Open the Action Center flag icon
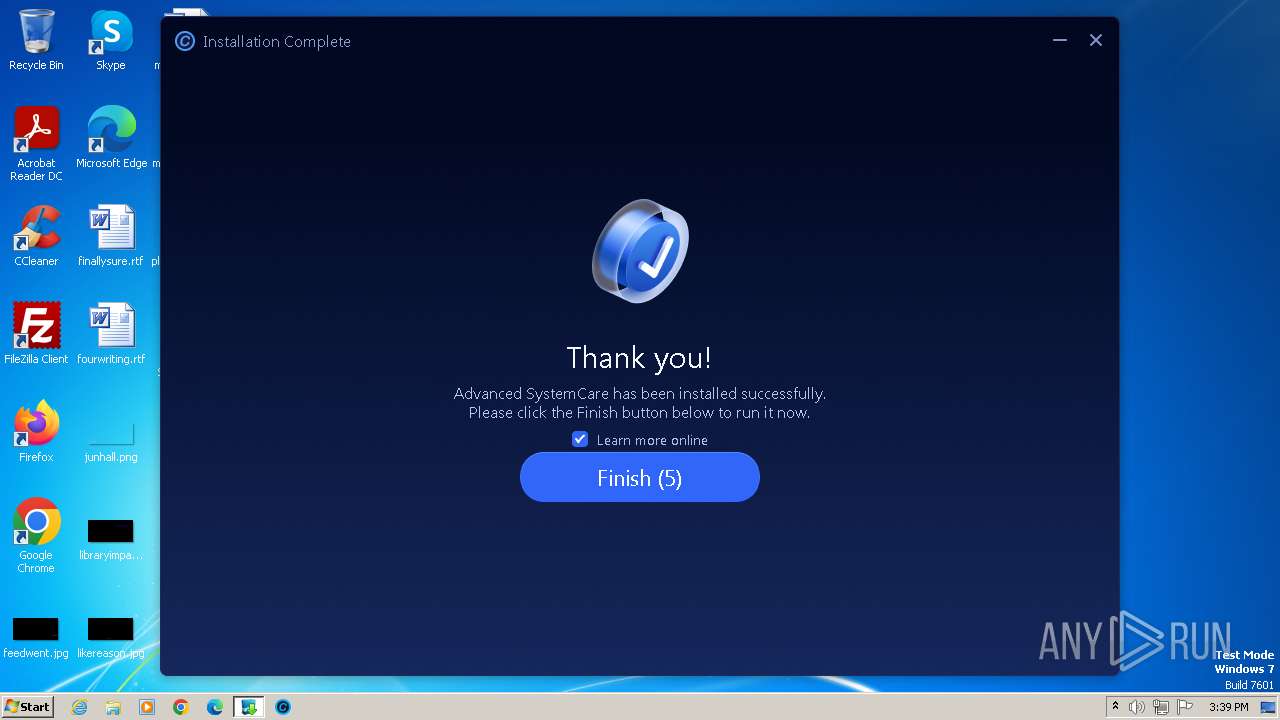 (x=1185, y=707)
